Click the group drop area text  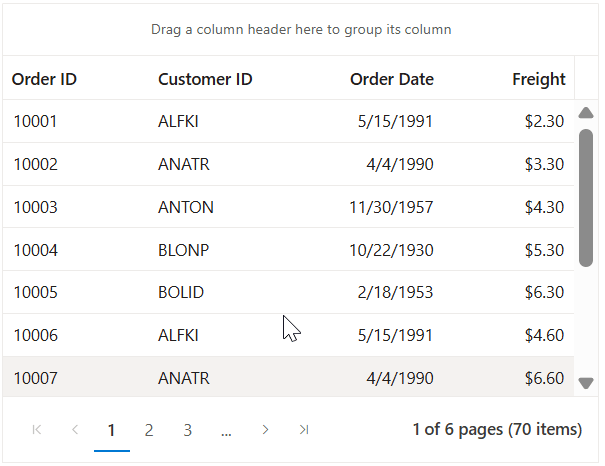pos(301,30)
